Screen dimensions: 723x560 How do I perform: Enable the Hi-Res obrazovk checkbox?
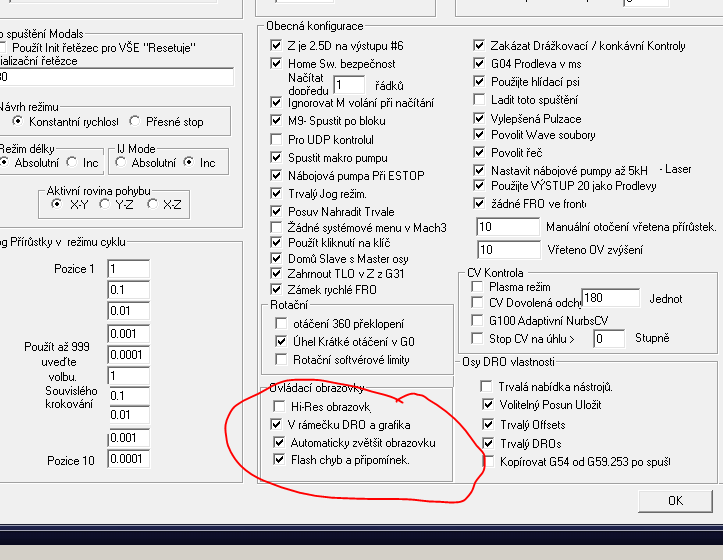click(280, 407)
